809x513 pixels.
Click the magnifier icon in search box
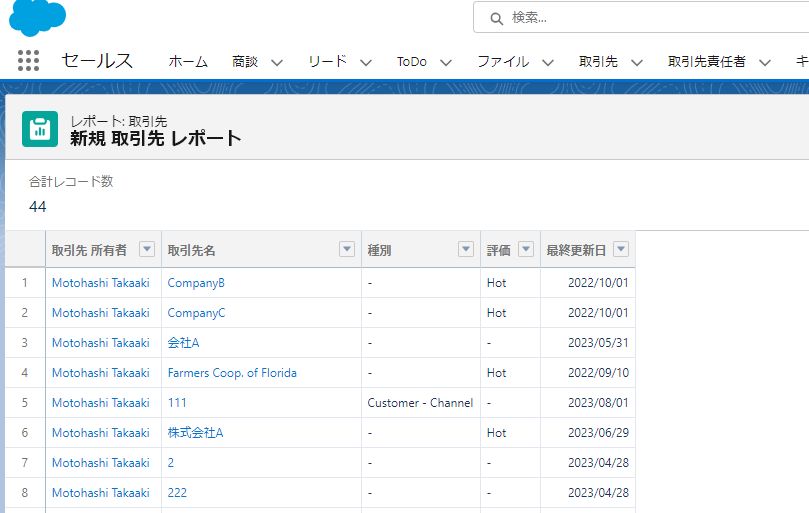click(x=496, y=19)
